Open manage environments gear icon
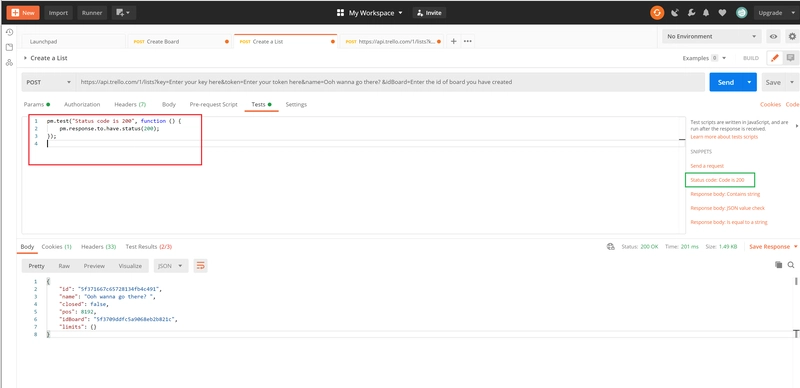800x388 pixels. 792,37
